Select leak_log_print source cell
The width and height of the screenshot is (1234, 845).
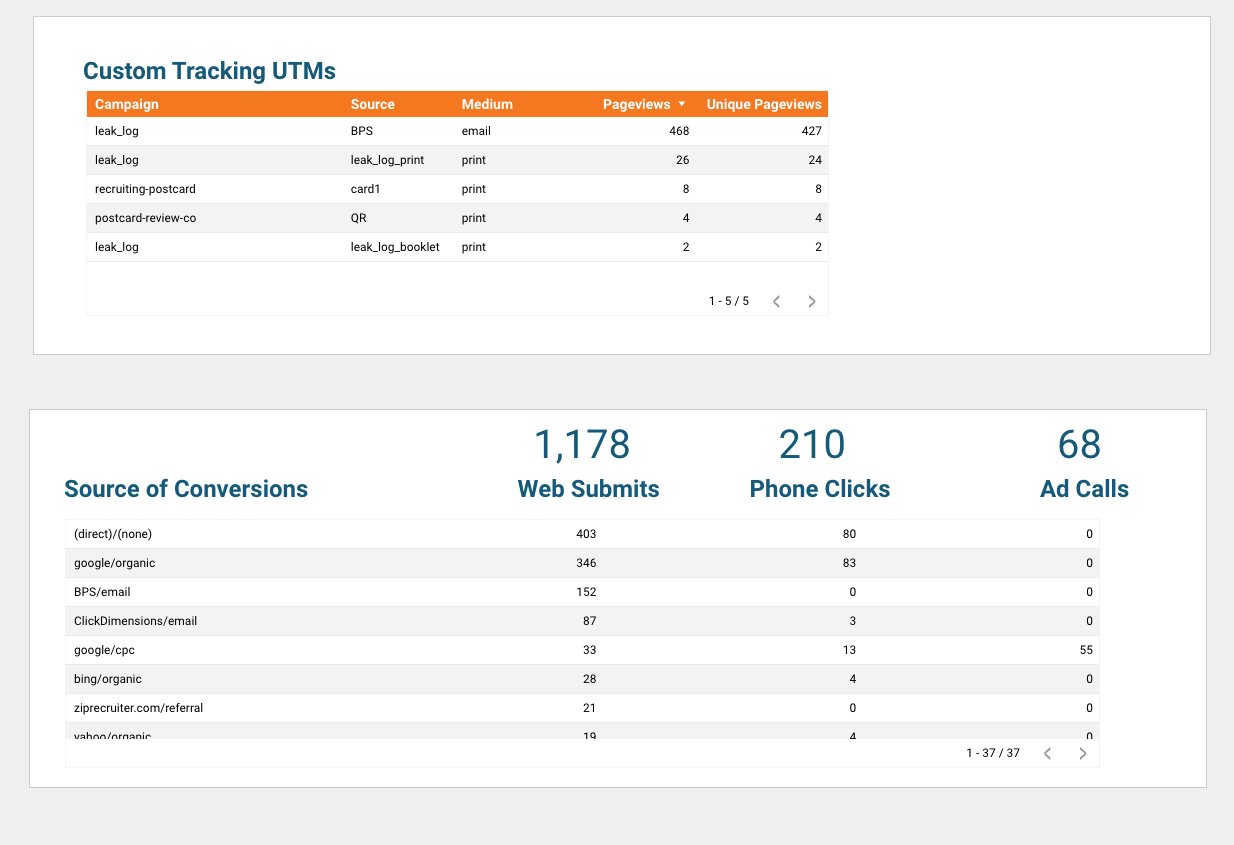388,160
